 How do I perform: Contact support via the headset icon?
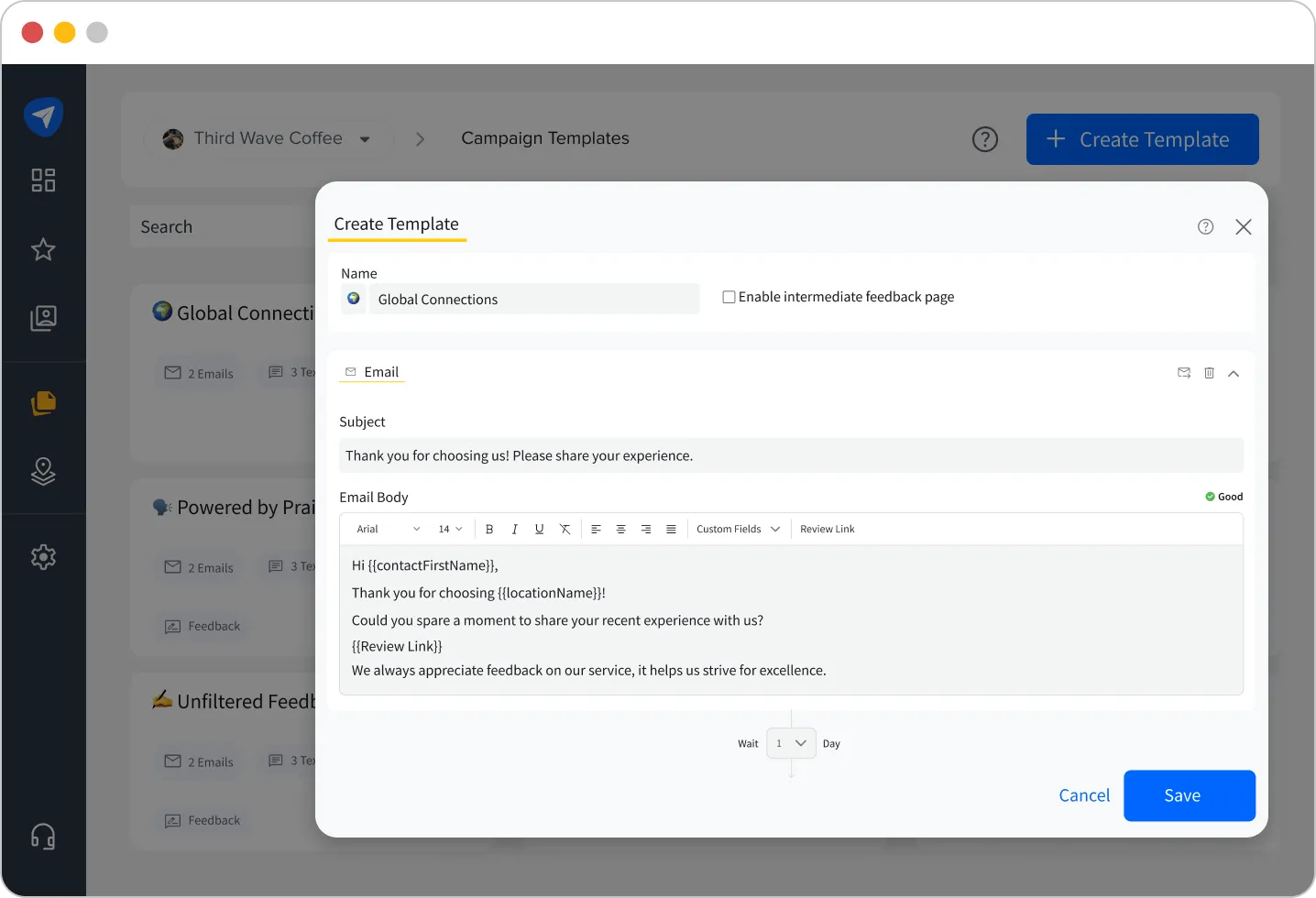point(43,835)
